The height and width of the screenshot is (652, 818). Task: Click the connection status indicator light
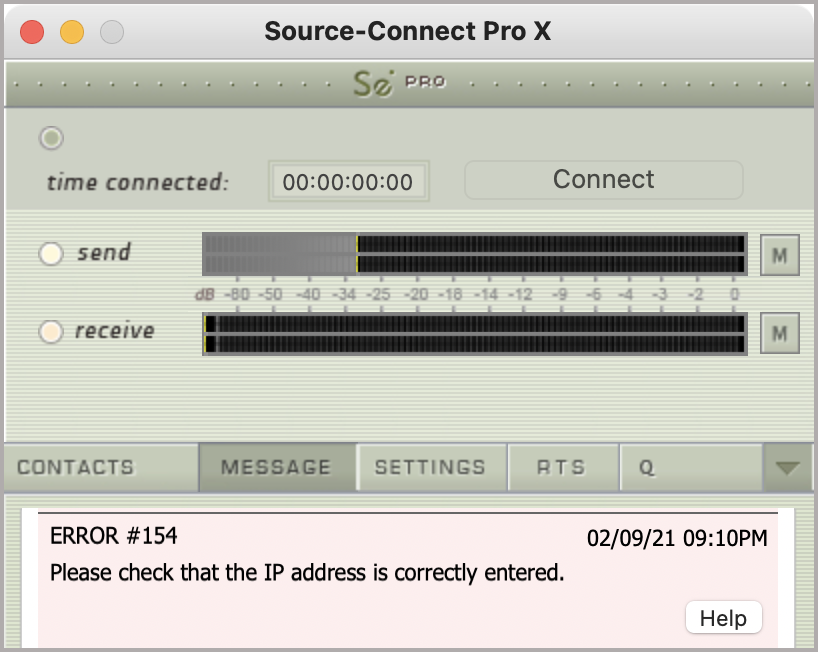51,138
